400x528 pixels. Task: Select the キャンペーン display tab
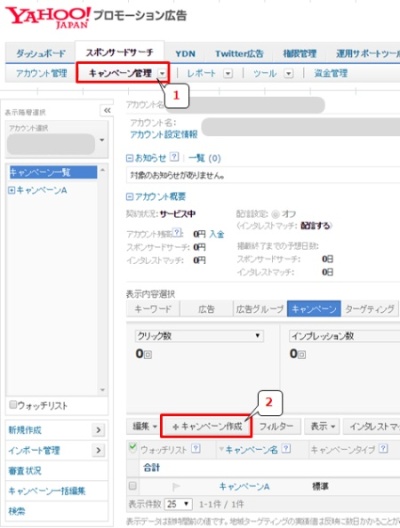(x=314, y=309)
